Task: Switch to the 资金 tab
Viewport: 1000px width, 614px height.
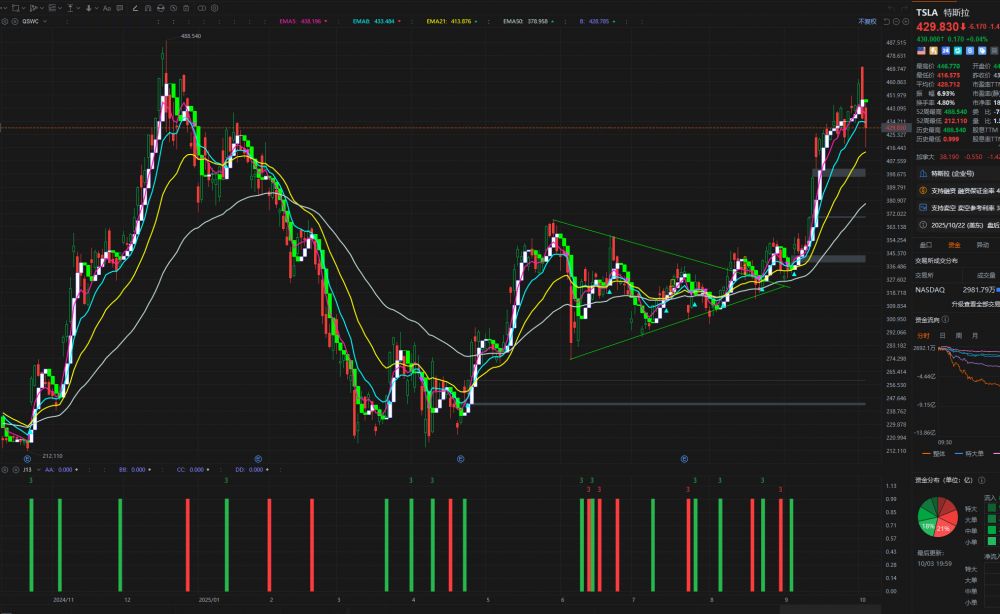Action: pos(954,244)
